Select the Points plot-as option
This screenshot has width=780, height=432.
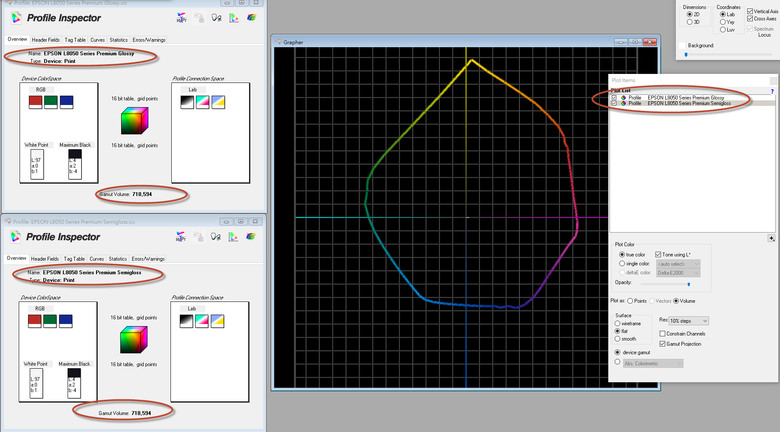point(630,301)
